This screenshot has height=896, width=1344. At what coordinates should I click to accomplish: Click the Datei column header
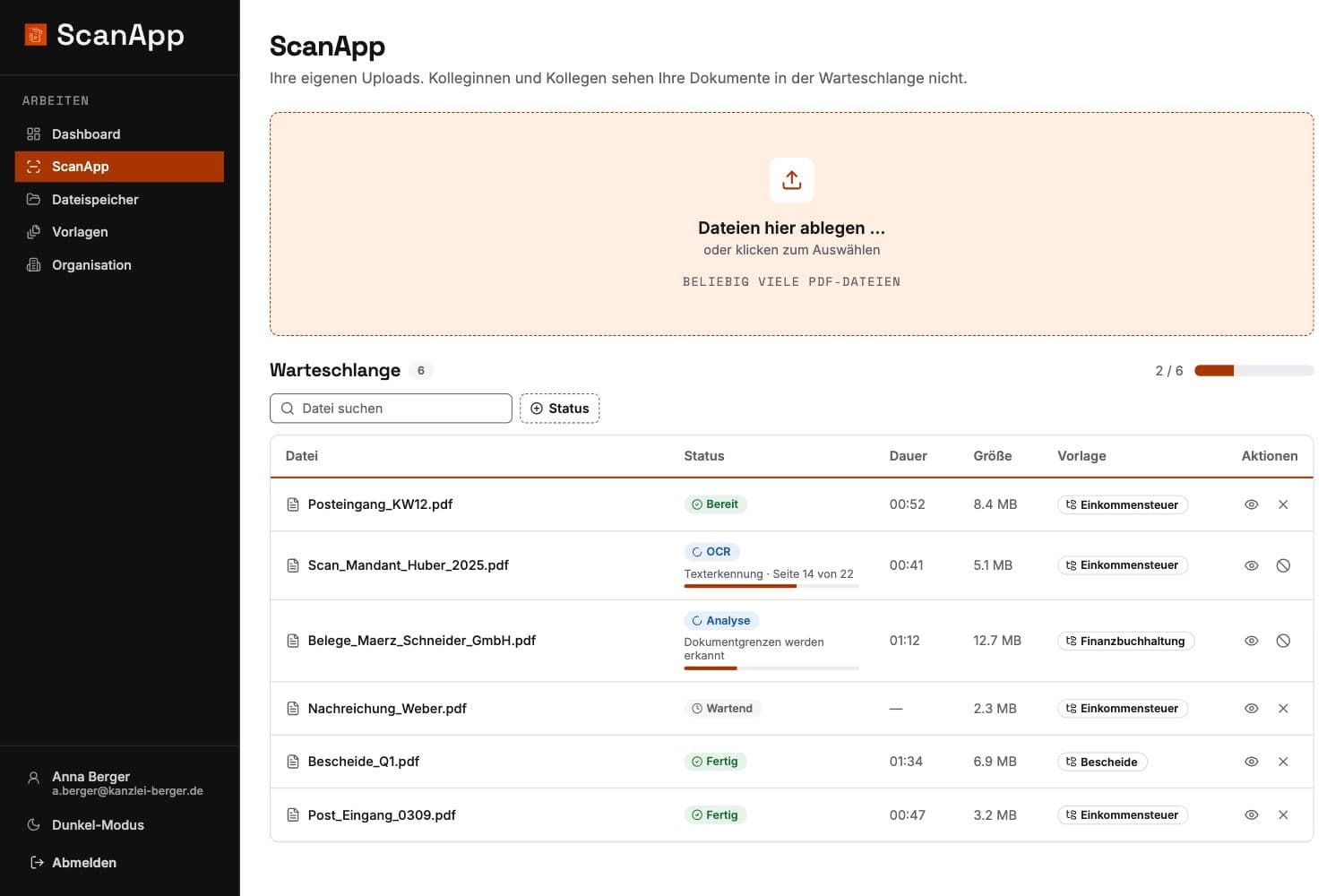click(302, 456)
